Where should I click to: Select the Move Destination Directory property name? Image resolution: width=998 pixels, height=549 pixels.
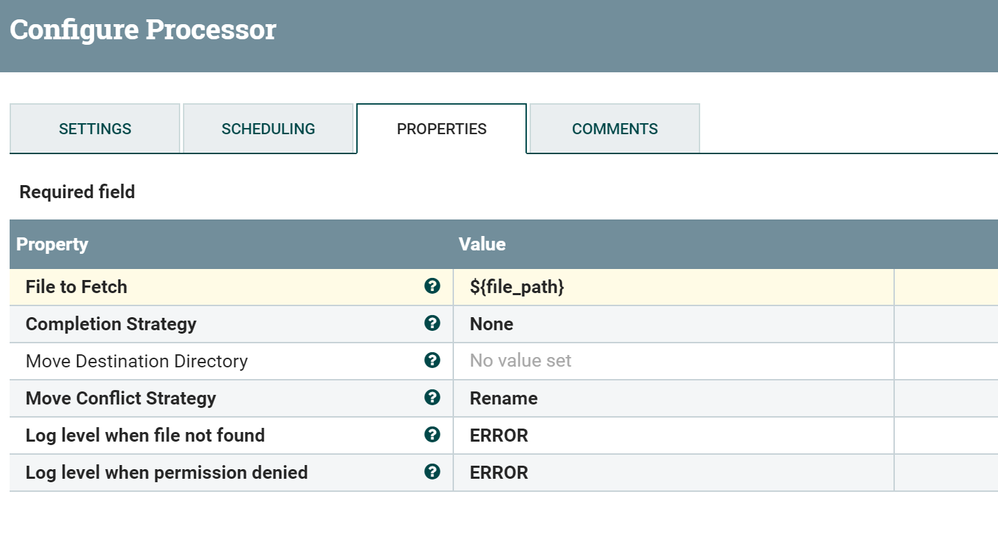click(x=137, y=361)
